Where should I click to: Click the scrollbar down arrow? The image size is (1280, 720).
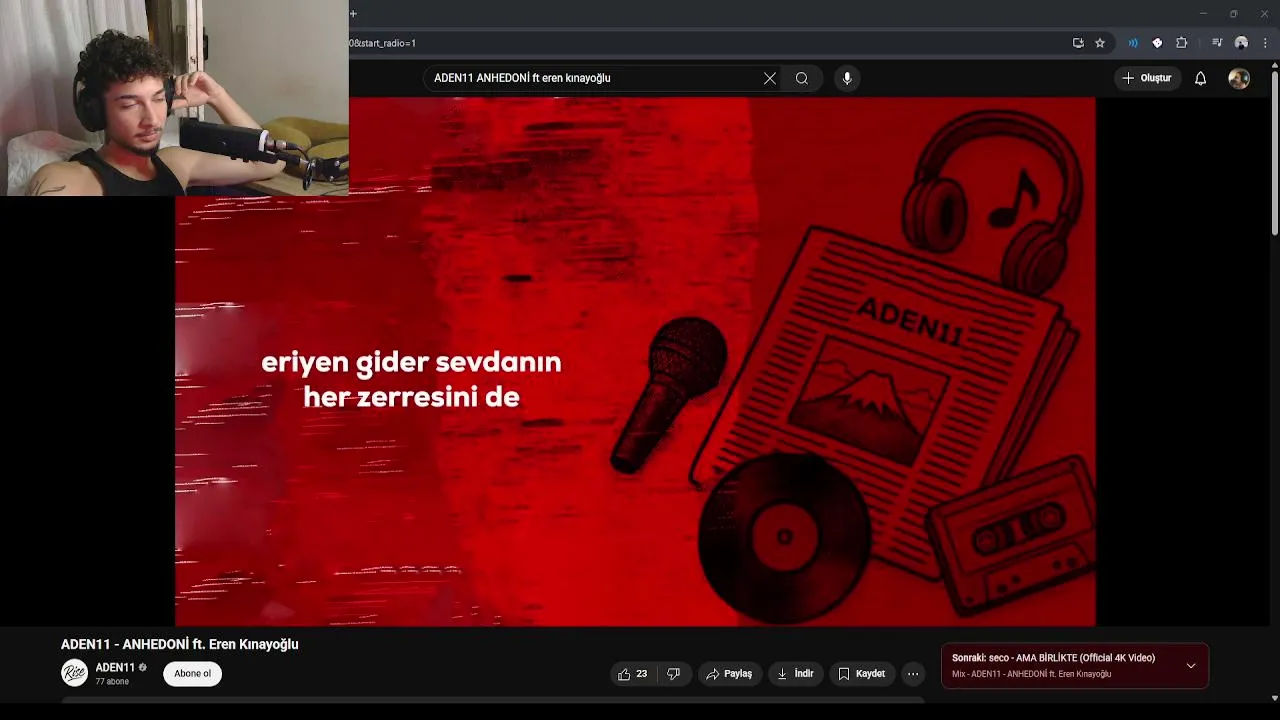click(x=1274, y=698)
